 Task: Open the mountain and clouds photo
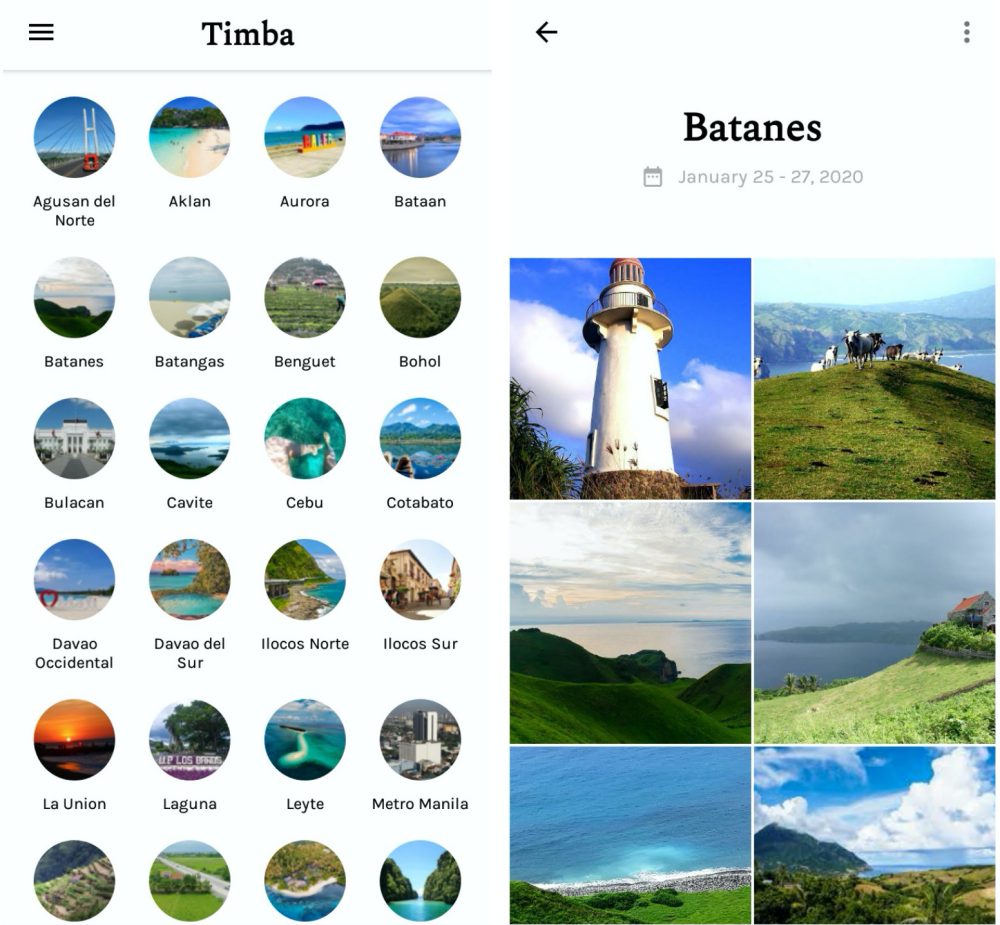(874, 835)
